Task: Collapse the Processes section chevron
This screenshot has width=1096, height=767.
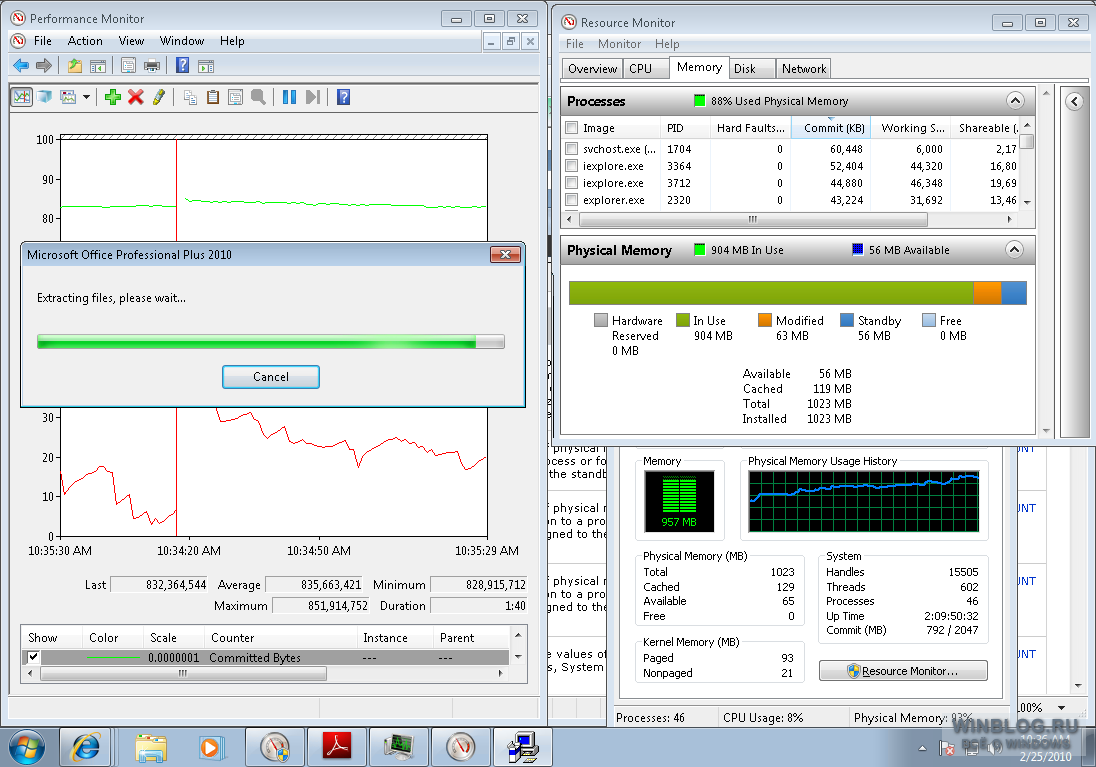Action: pyautogui.click(x=1015, y=101)
